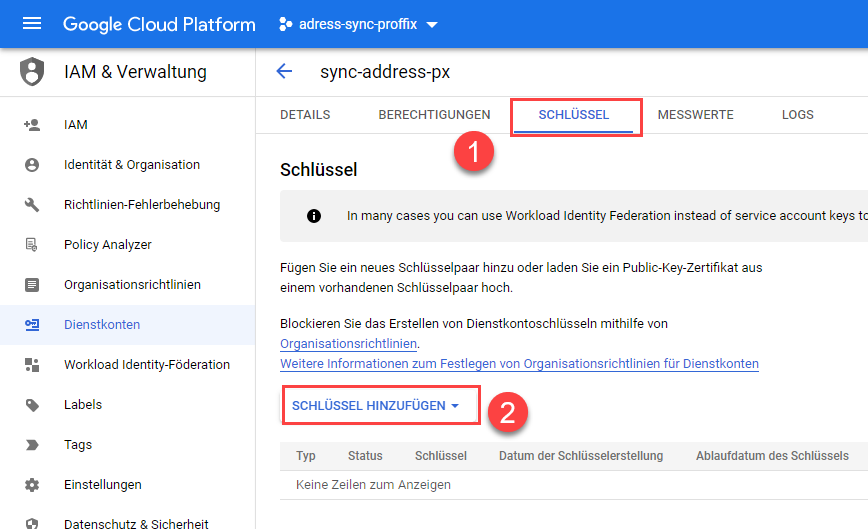
Task: Follow the Organisationsrichtlinien link
Action: pos(347,344)
